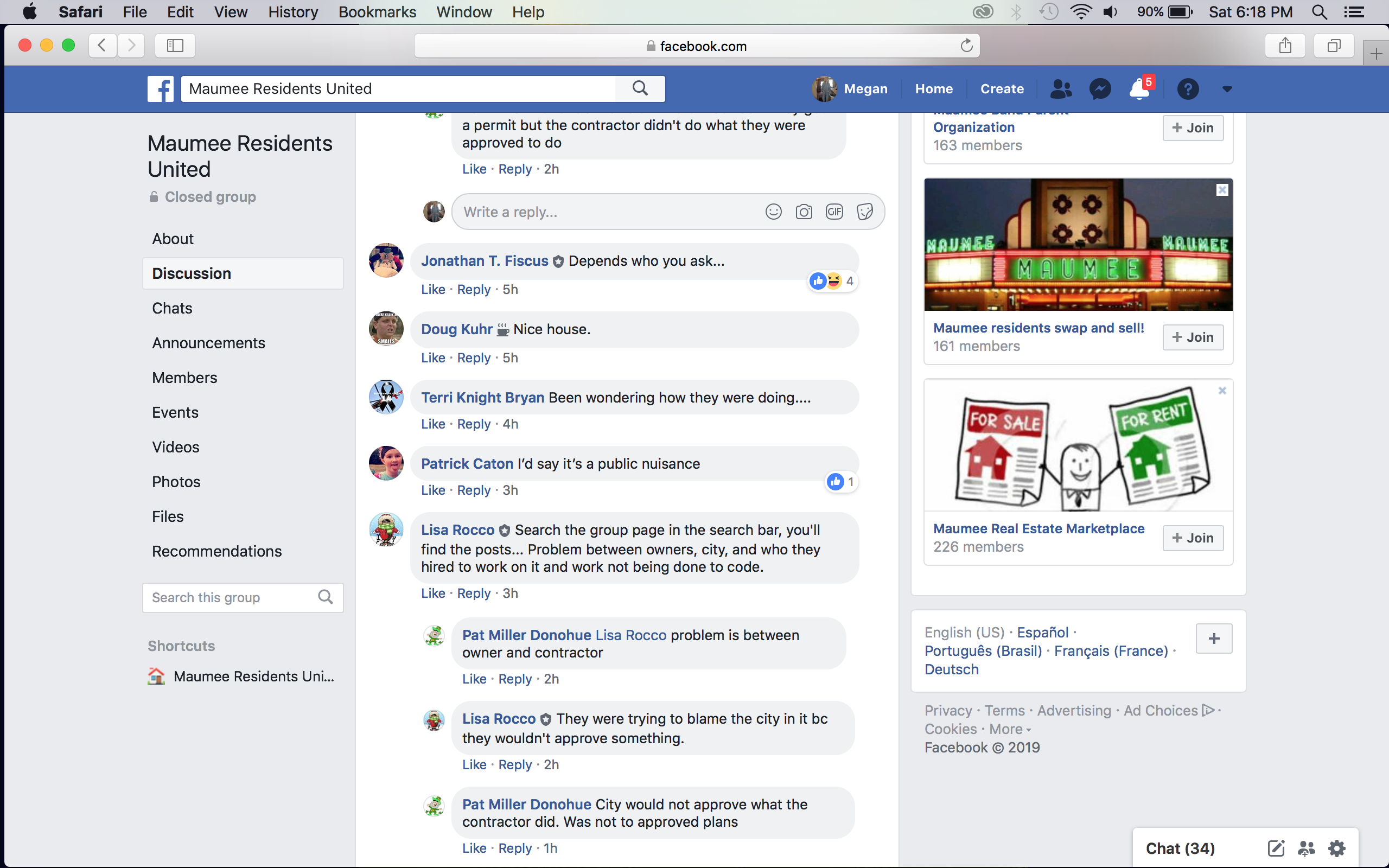Open chat options gear icon

click(1337, 848)
